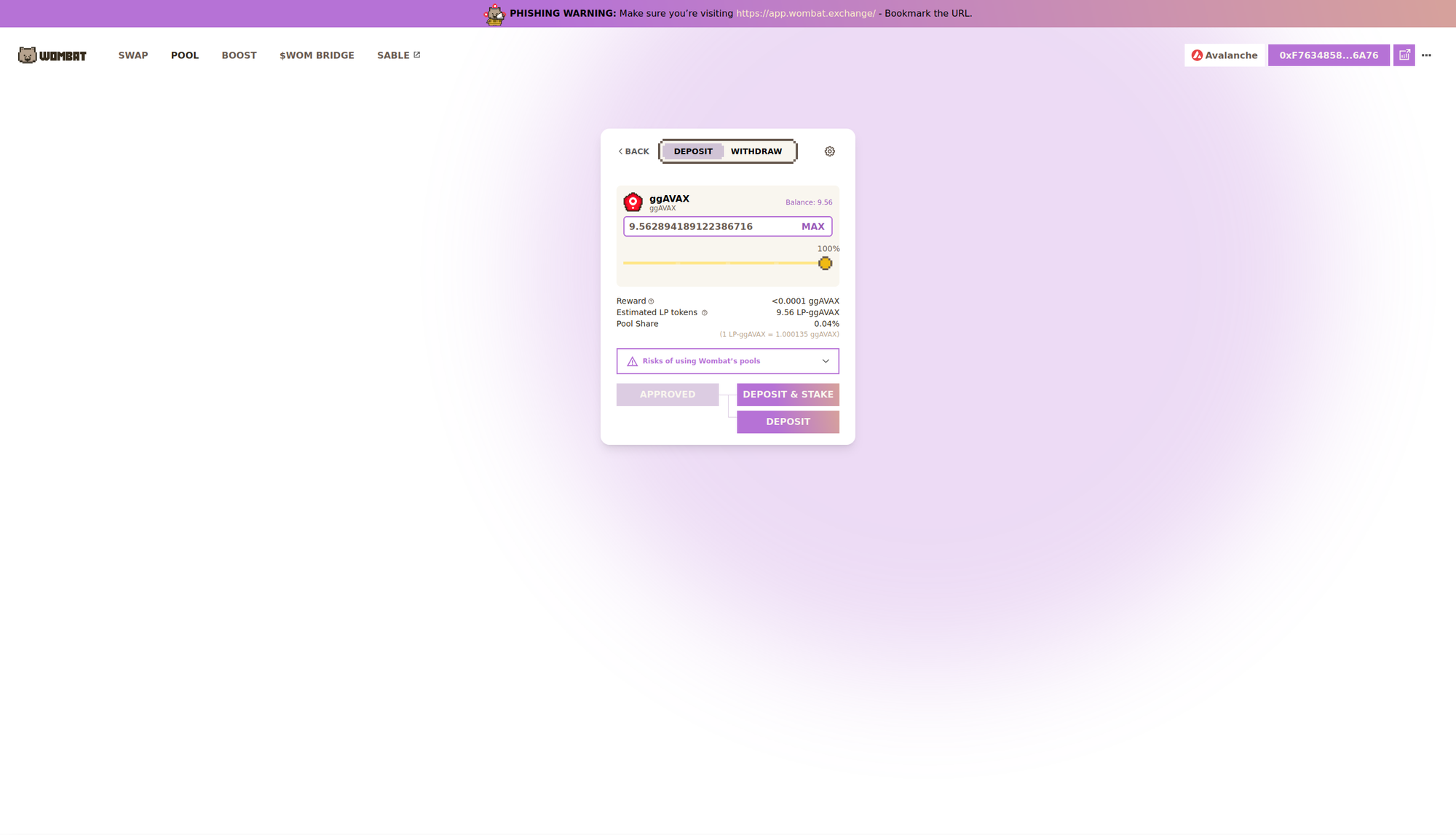Click the DEPOSIT & STAKE button
This screenshot has width=1456, height=835.
point(788,395)
